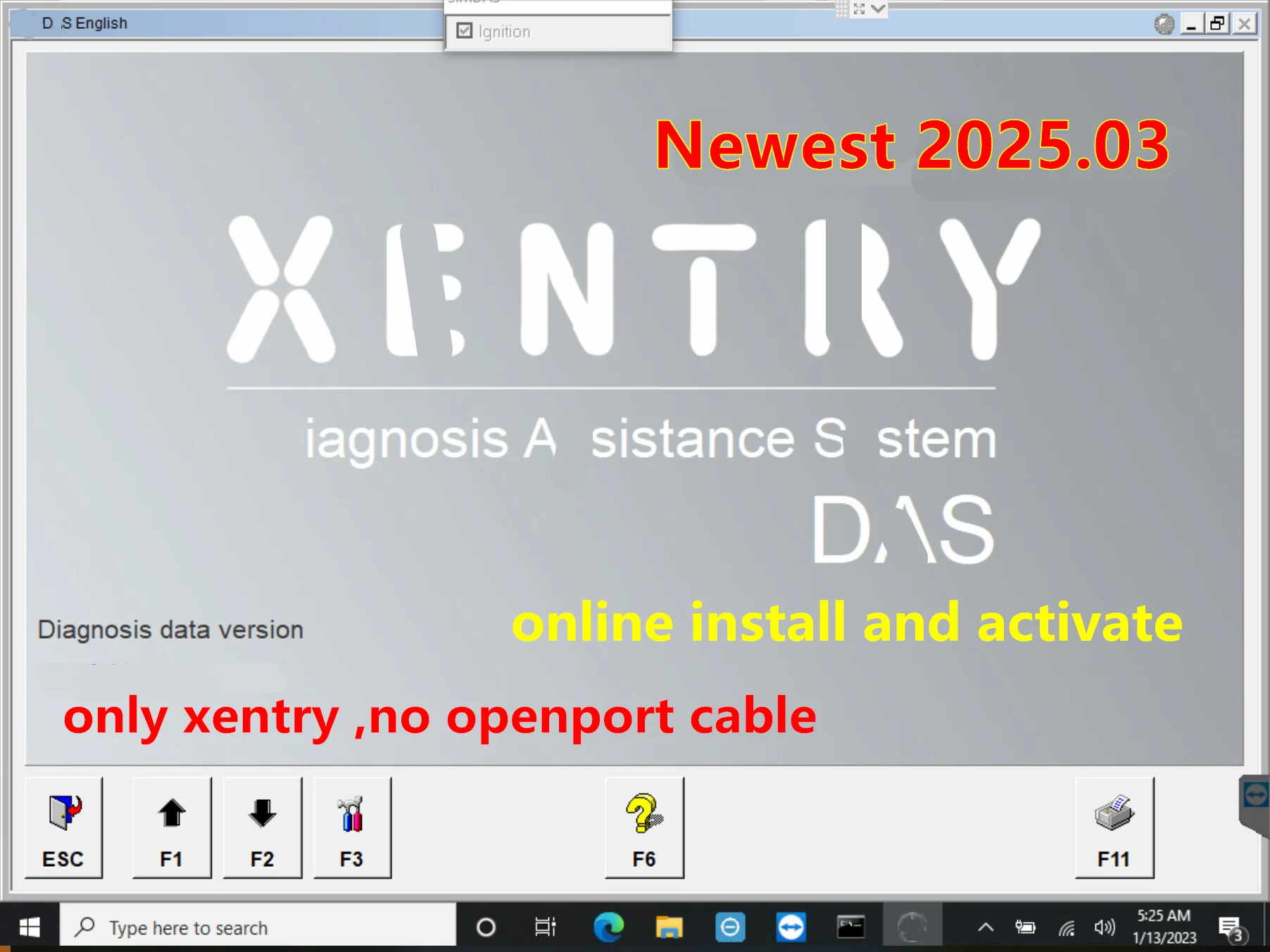Open TeamViewer icon on taskbar
Viewport: 1270px width, 952px height.
click(x=791, y=927)
